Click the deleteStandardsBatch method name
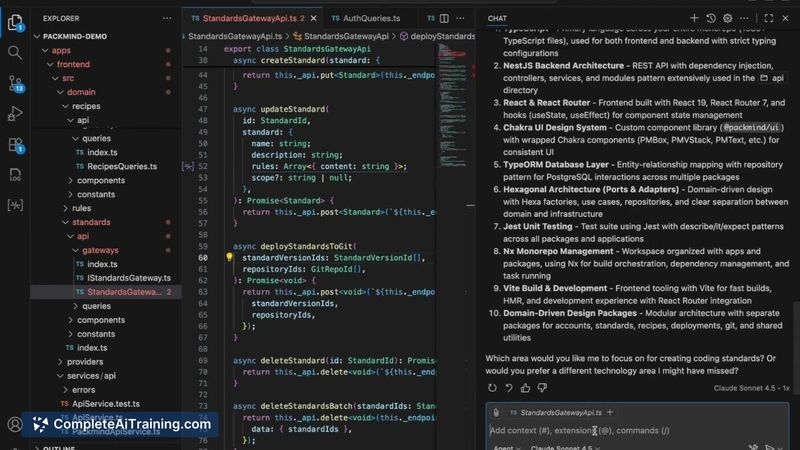The width and height of the screenshot is (800, 450). 306,406
